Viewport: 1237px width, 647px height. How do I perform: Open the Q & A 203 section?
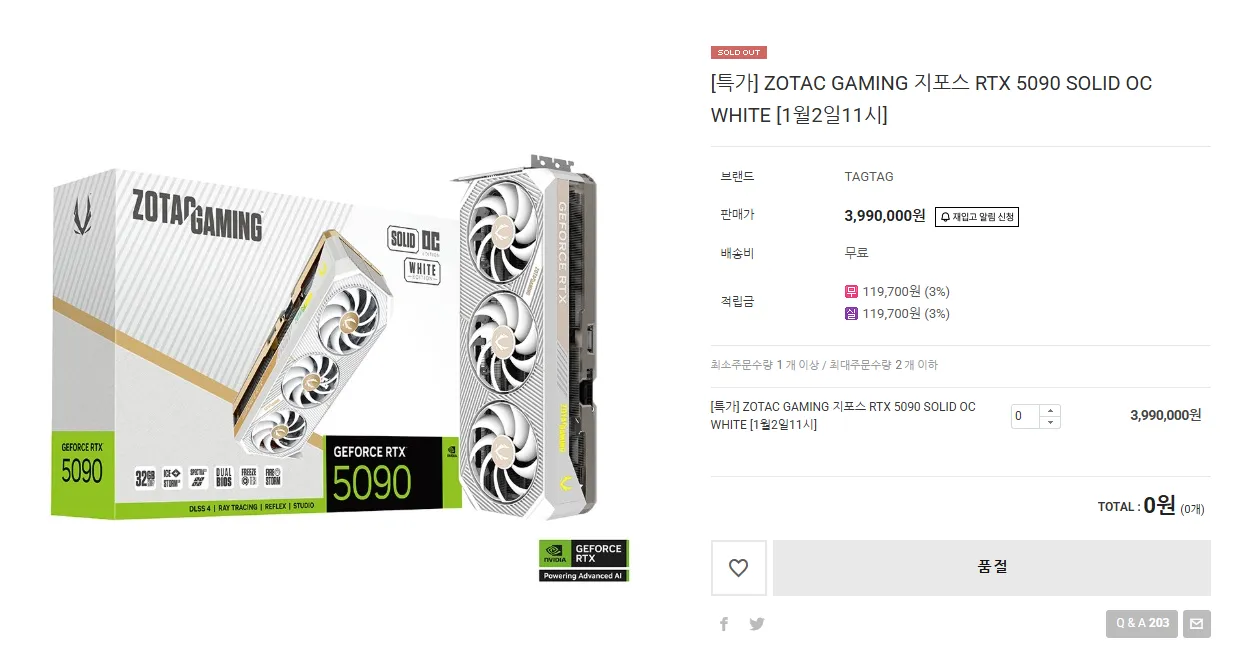click(x=1142, y=623)
